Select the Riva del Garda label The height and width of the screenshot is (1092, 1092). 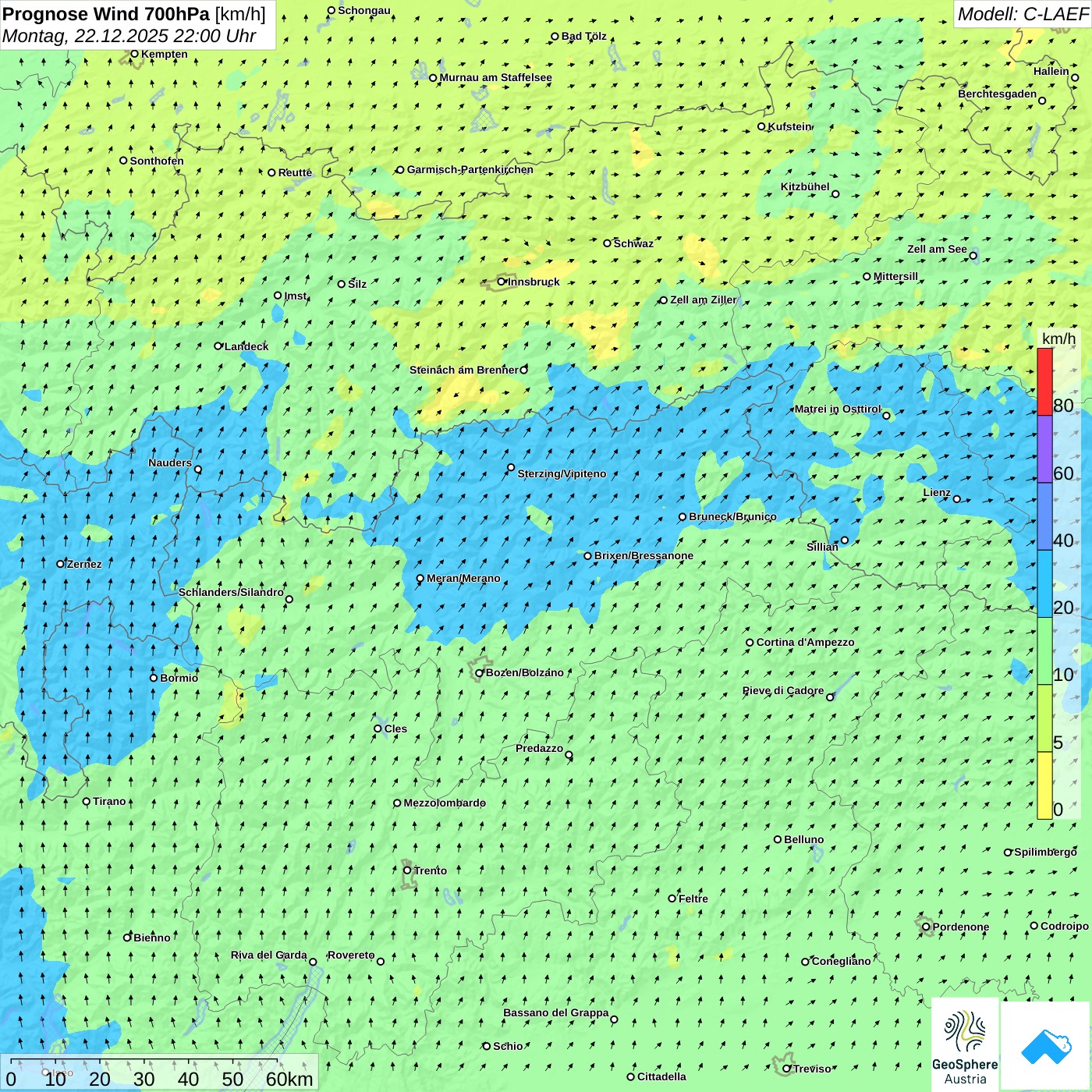click(x=269, y=955)
